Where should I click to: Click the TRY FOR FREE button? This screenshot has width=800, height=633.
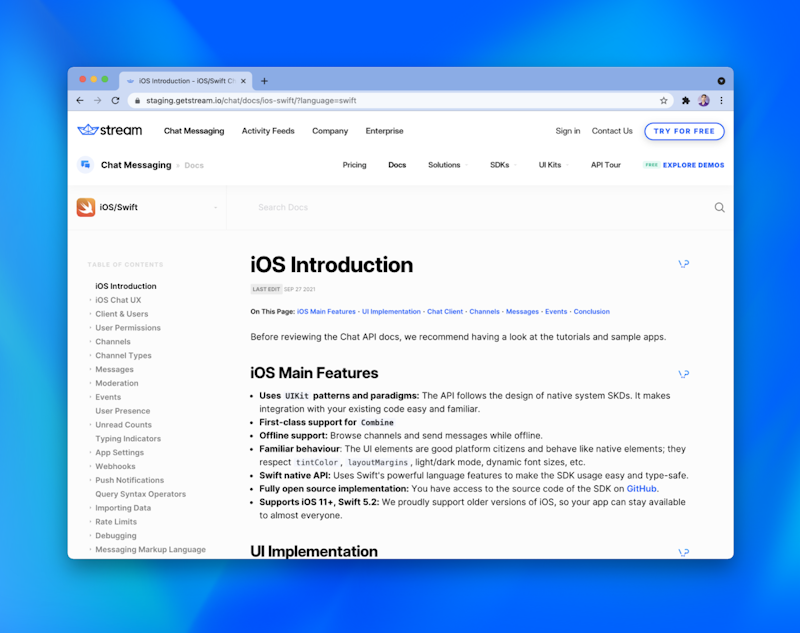684,130
